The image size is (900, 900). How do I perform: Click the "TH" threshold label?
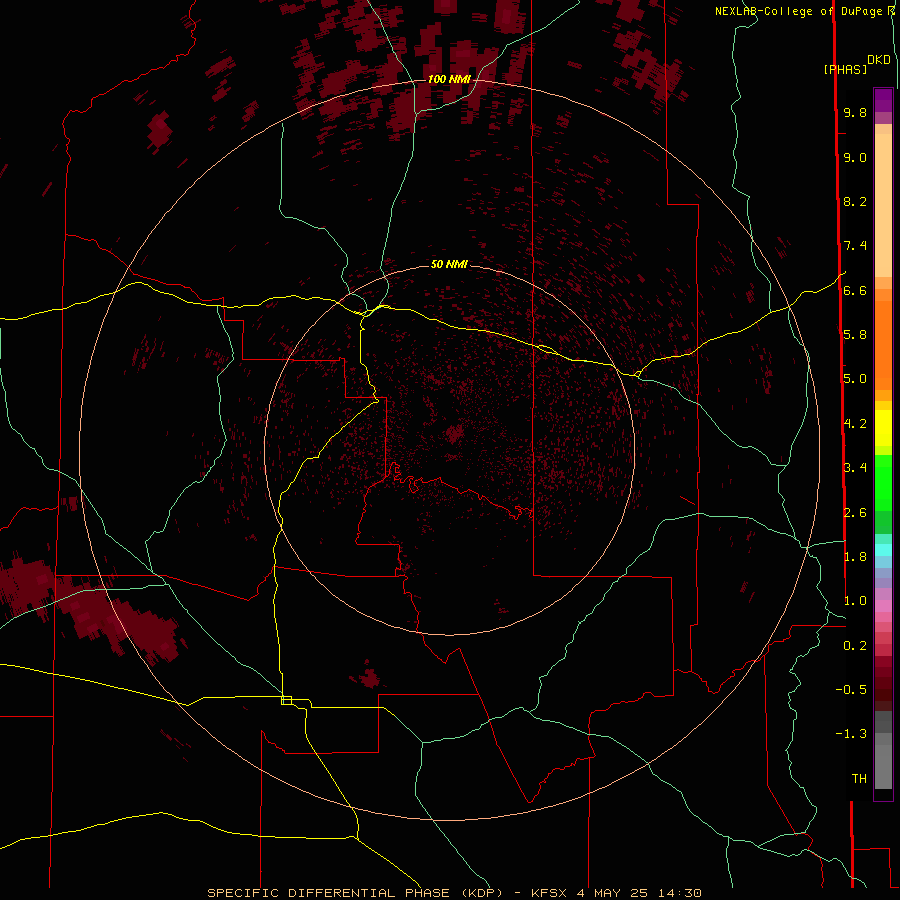859,779
